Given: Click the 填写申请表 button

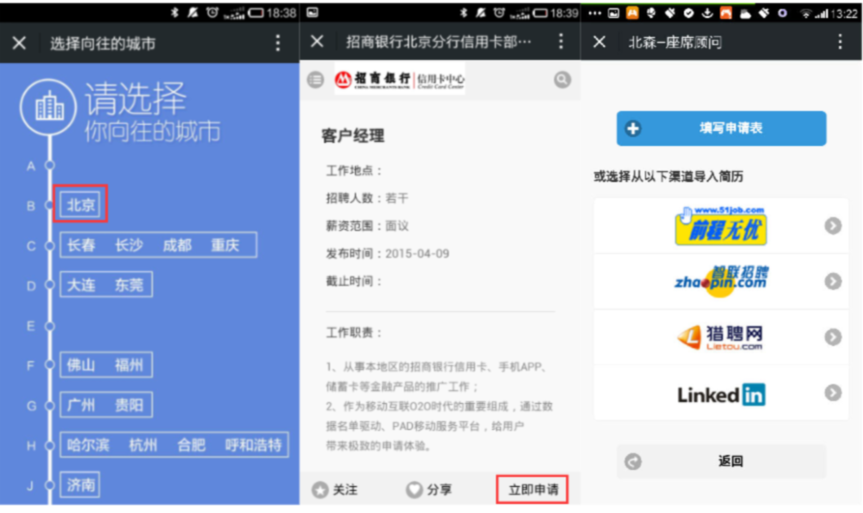Looking at the screenshot, I should [x=721, y=128].
